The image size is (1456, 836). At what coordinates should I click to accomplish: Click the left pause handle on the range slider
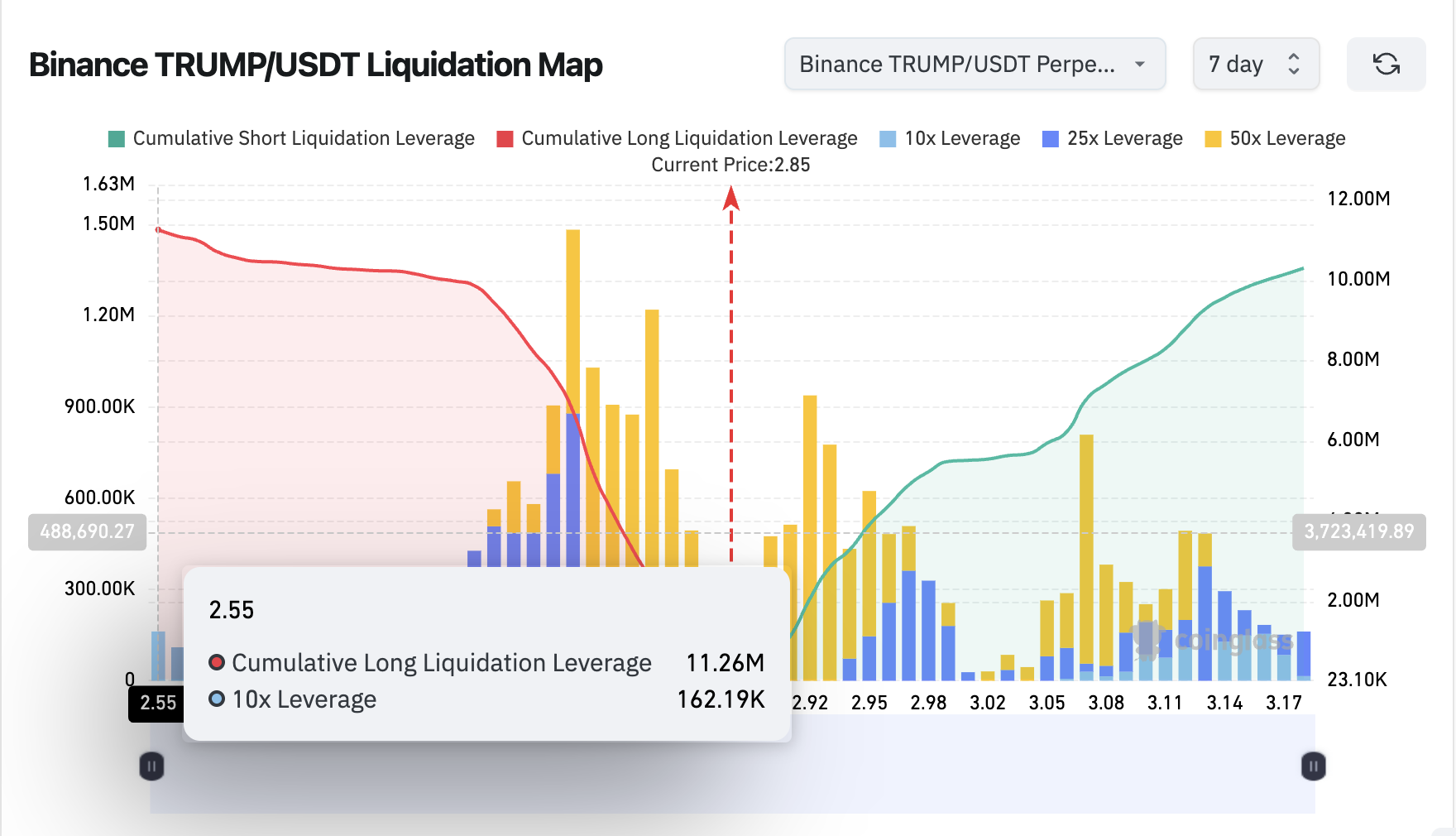click(152, 766)
